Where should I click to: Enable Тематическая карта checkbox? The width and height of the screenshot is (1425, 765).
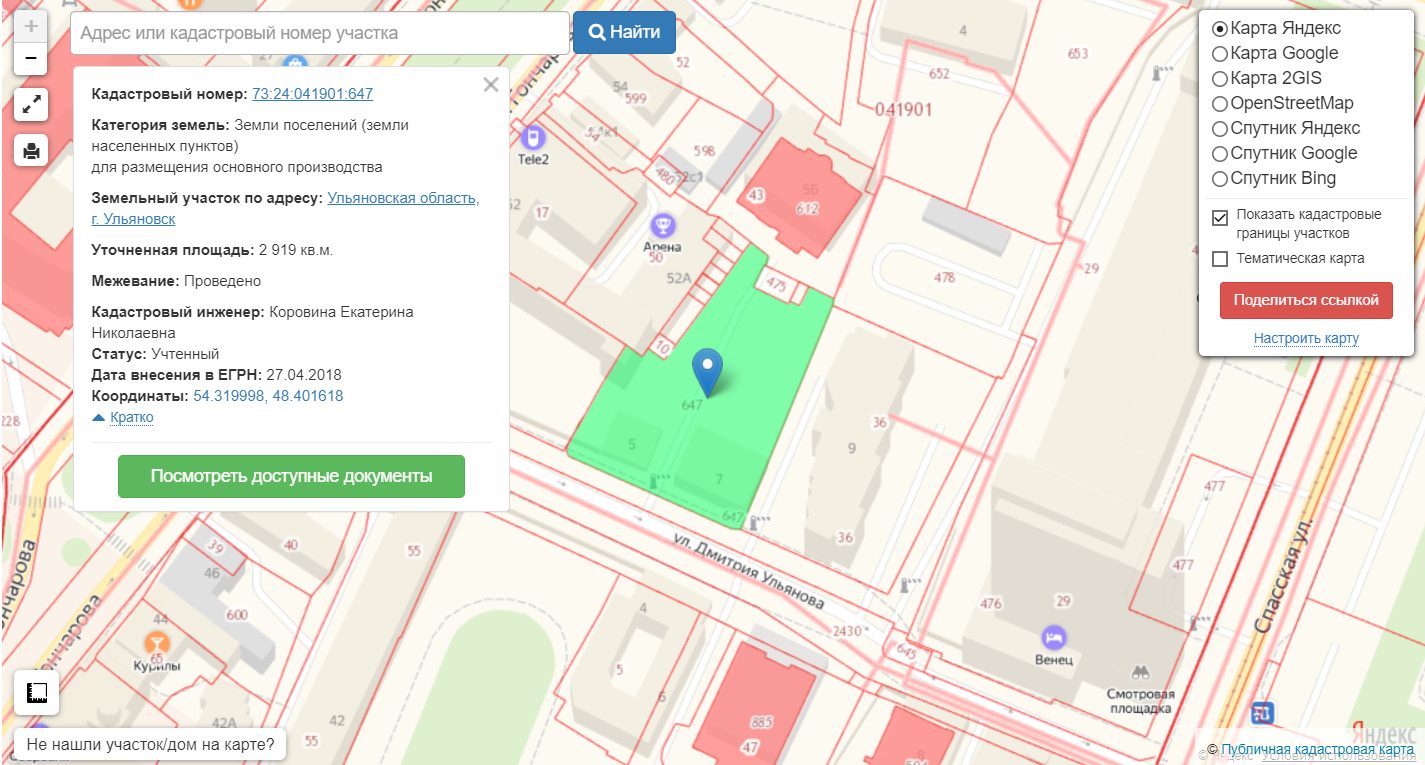[x=1220, y=259]
